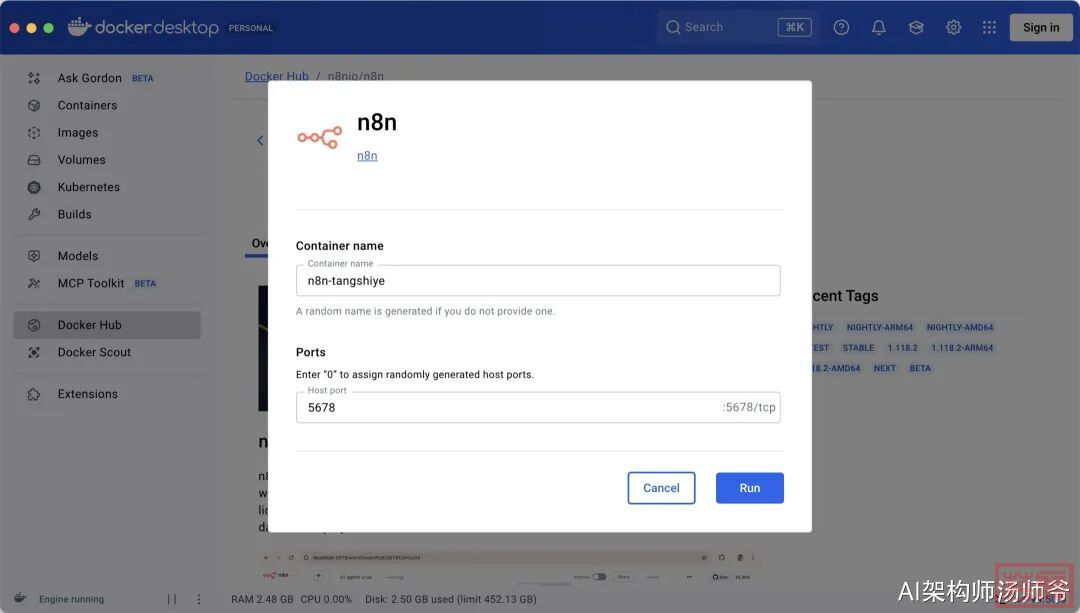The height and width of the screenshot is (613, 1080).
Task: Open Ask Gordon in sidebar
Action: (89, 78)
